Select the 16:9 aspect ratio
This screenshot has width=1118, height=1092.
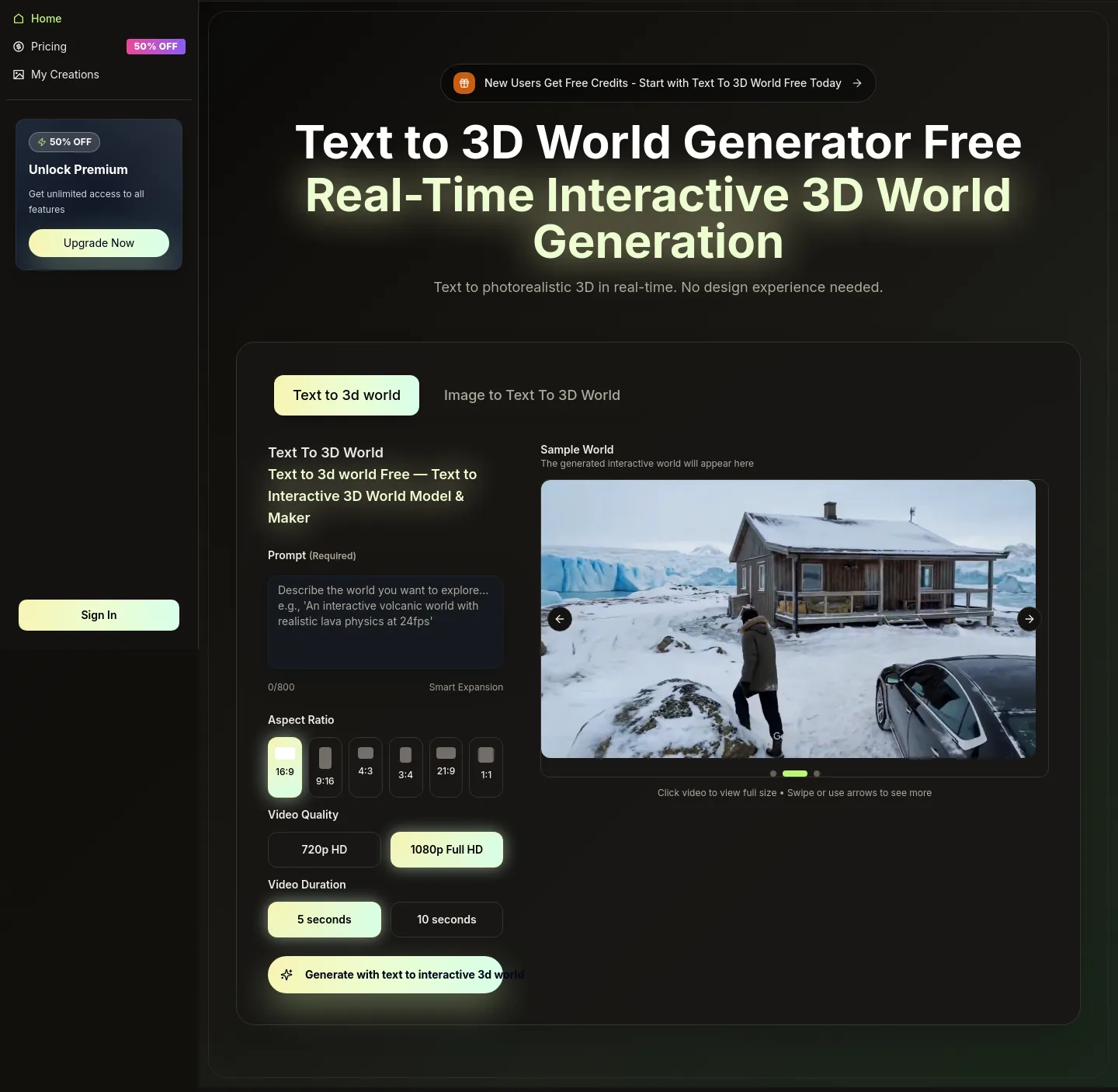[285, 767]
